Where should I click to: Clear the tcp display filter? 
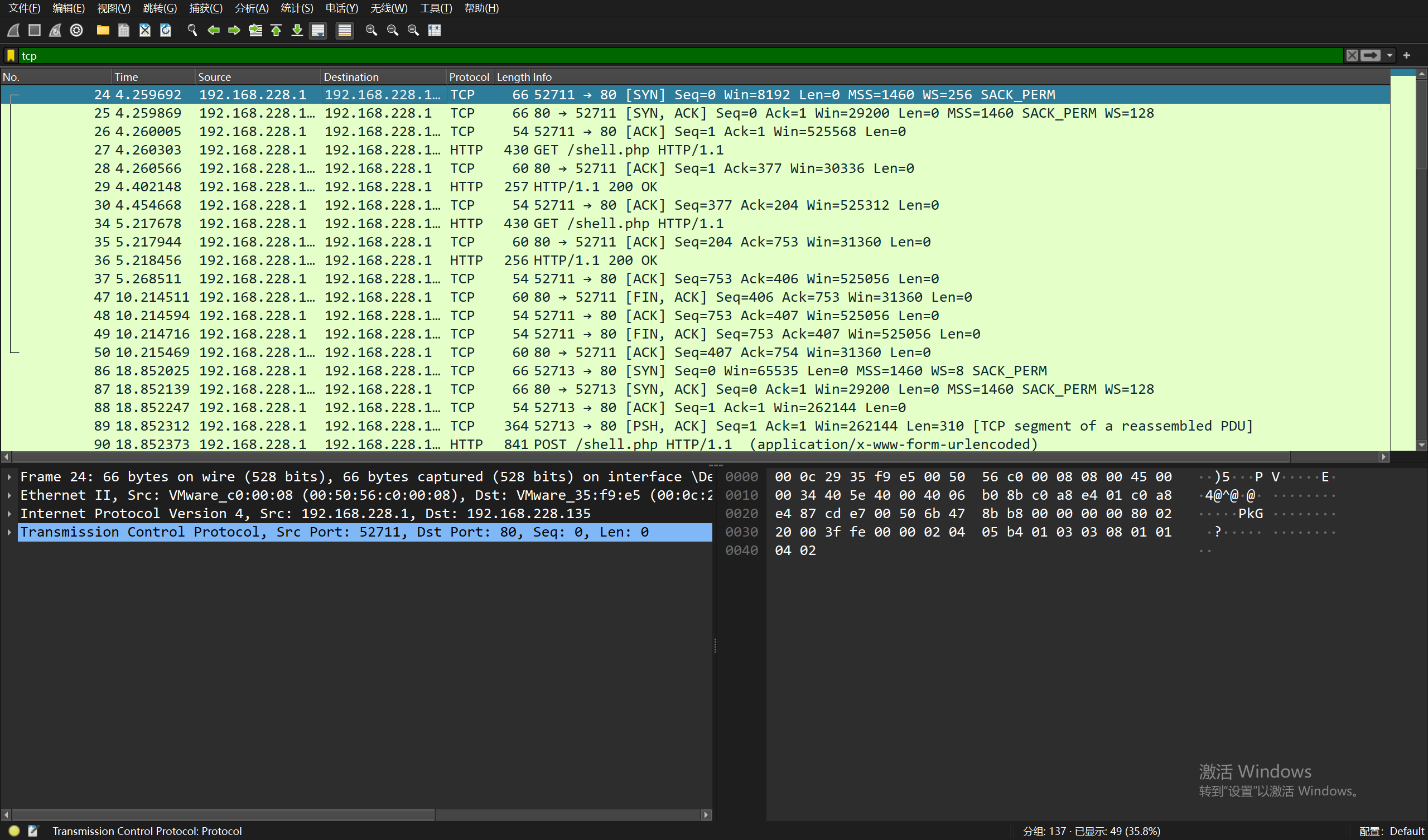(x=1352, y=56)
